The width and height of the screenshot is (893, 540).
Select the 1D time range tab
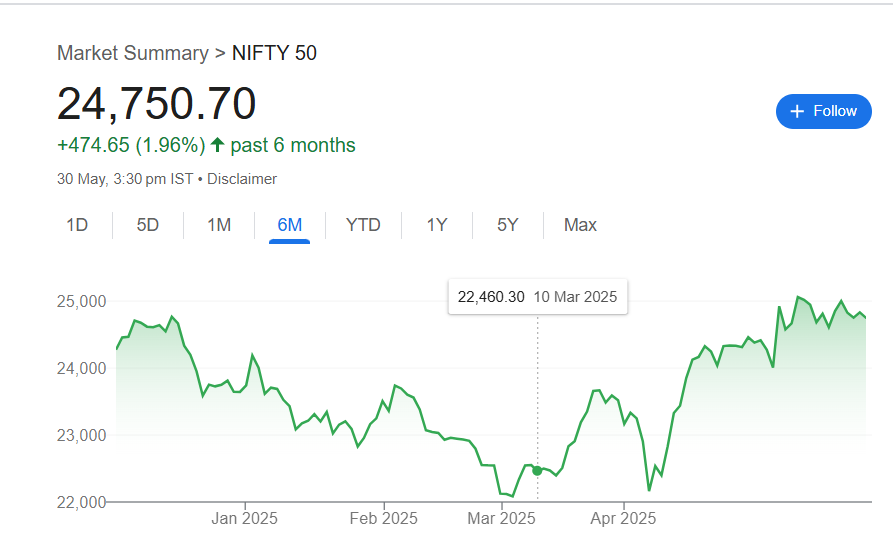point(77,225)
